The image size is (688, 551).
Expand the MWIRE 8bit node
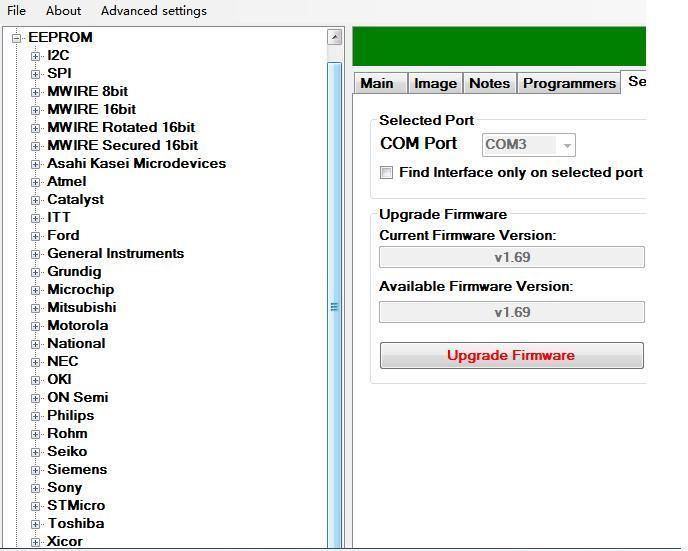coord(36,92)
